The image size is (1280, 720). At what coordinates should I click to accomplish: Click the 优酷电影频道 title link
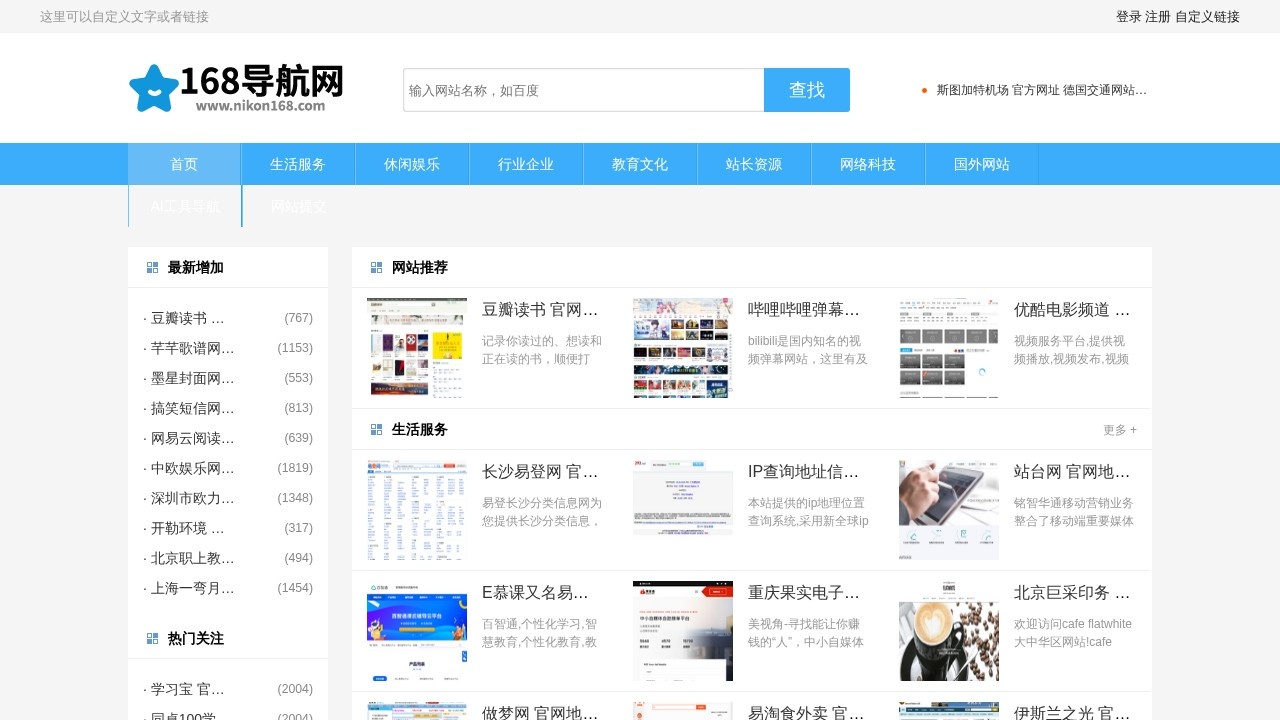[x=1072, y=310]
